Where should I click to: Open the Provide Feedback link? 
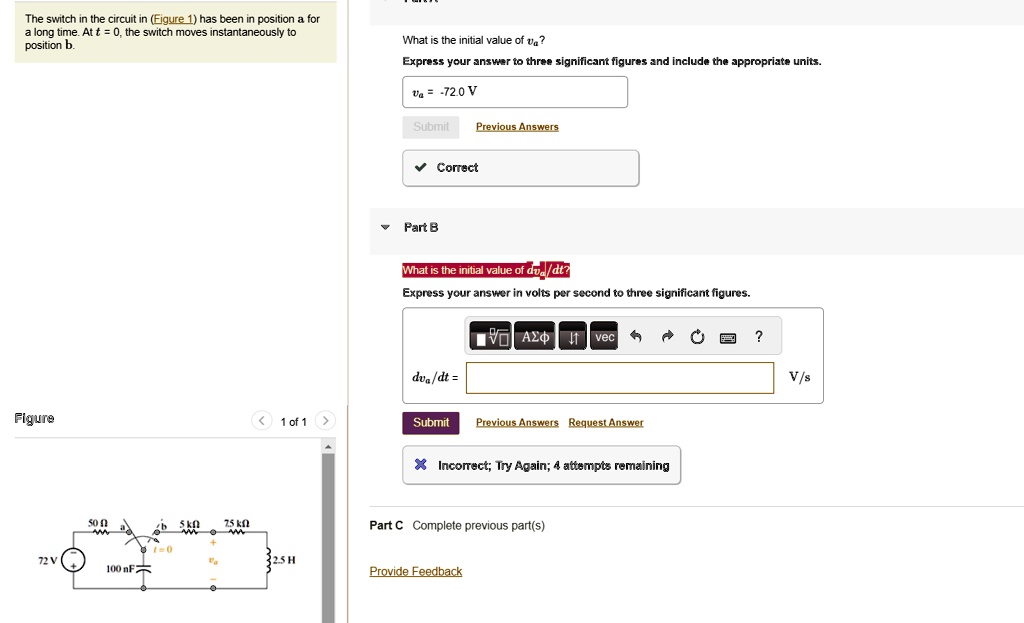tap(416, 571)
